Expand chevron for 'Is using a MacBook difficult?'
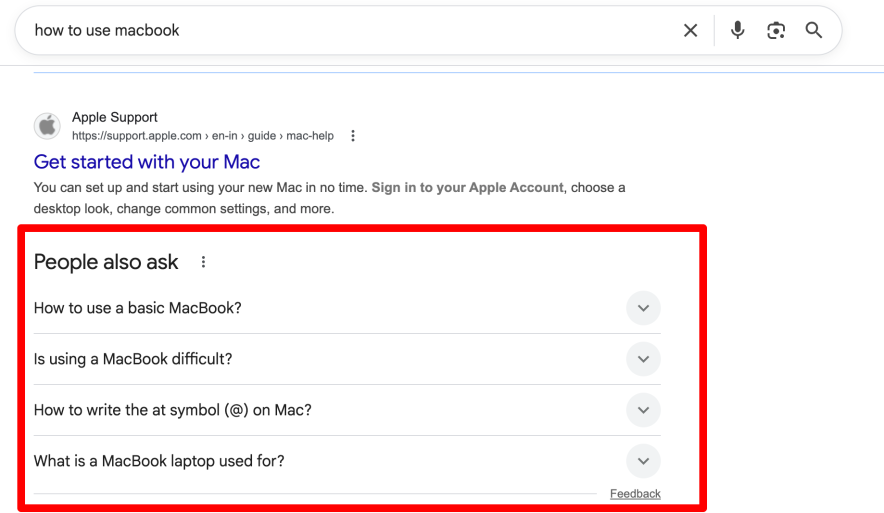 tap(643, 359)
